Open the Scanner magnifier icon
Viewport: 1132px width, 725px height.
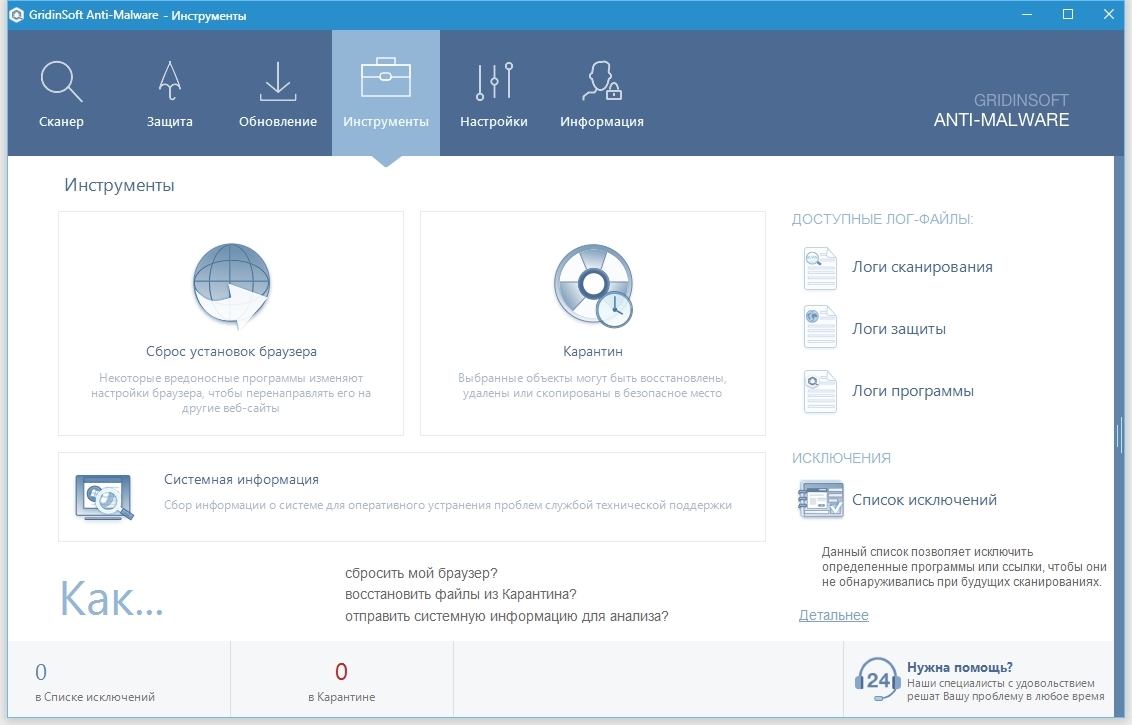[x=61, y=82]
